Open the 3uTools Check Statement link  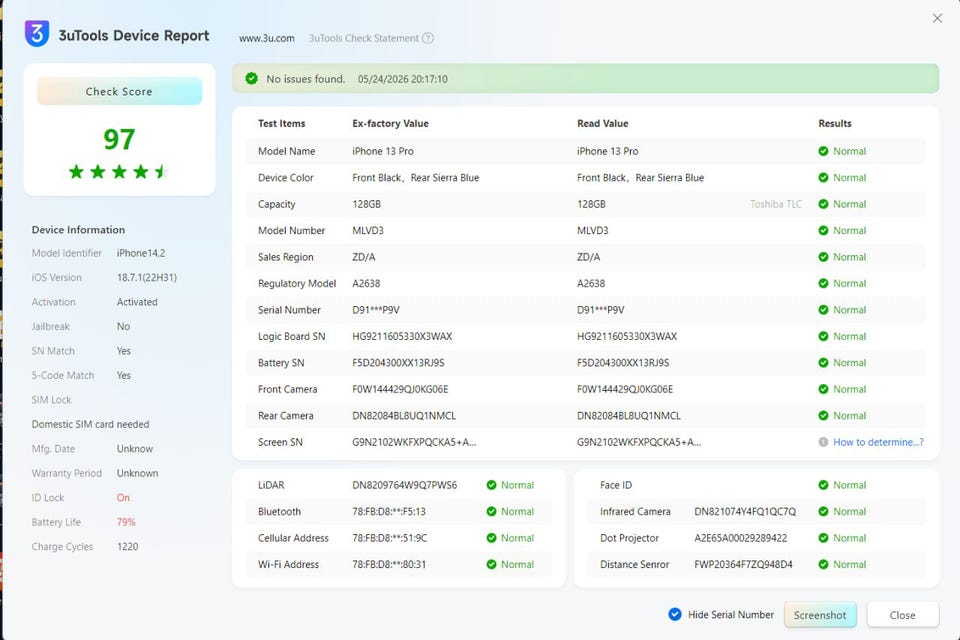364,38
